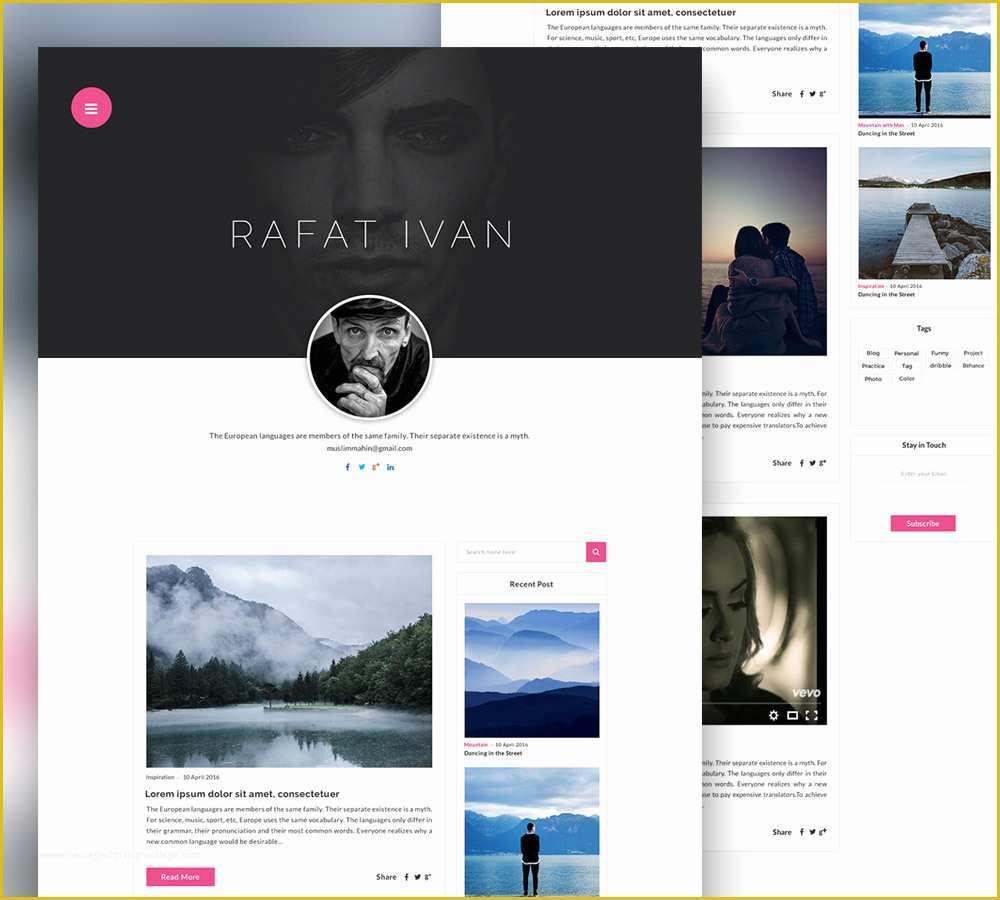
Task: Click the muslimmahin@gmail.com email address
Action: pos(369,448)
